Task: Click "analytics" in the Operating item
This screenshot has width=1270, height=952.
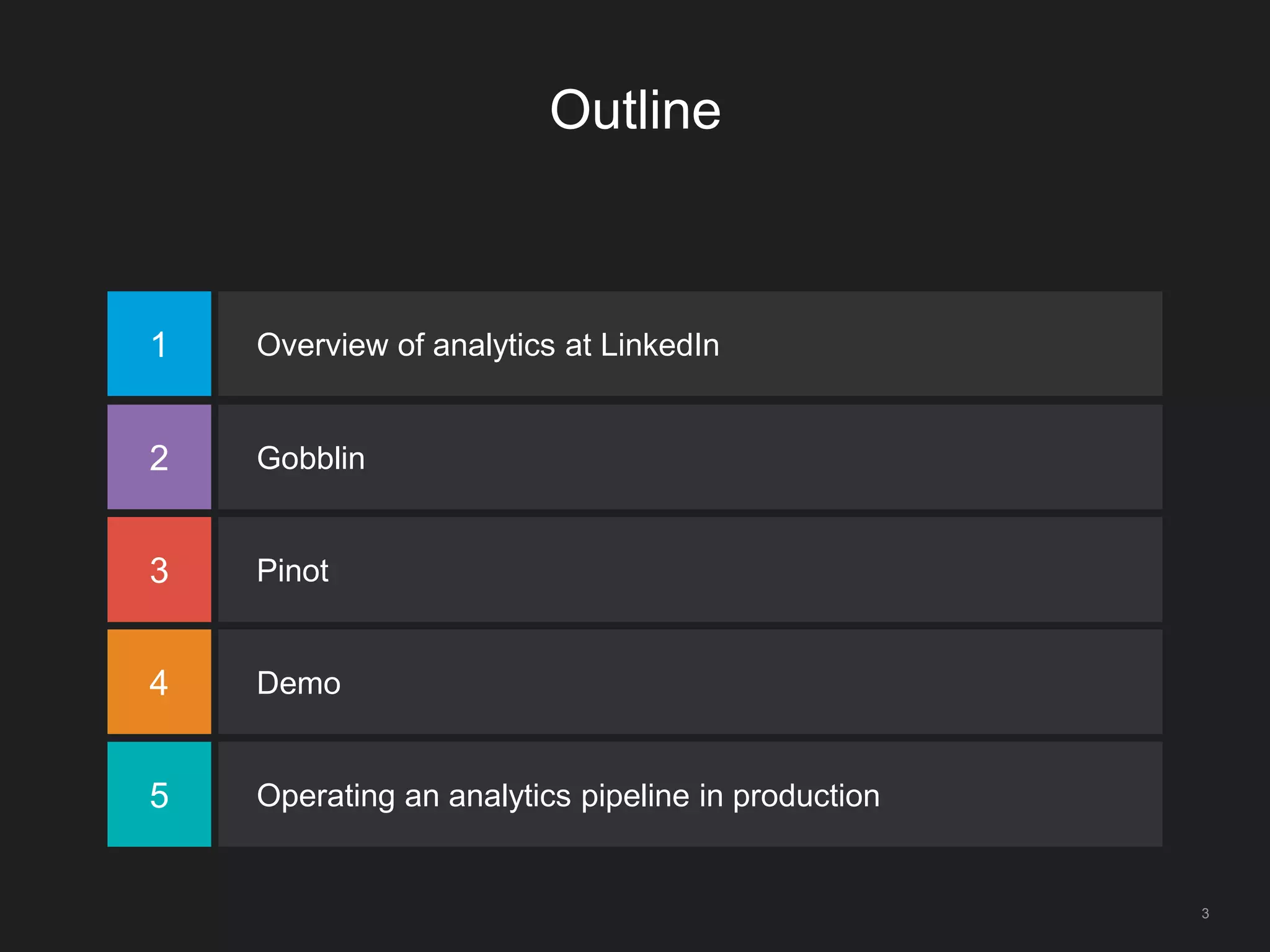Action: (x=510, y=796)
